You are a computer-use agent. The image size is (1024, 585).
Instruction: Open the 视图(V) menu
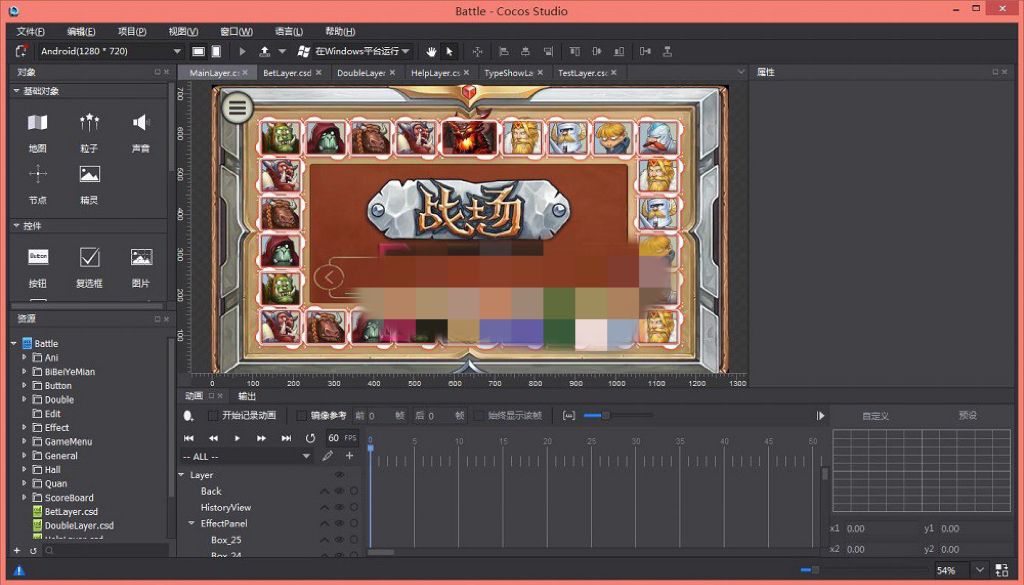point(183,31)
